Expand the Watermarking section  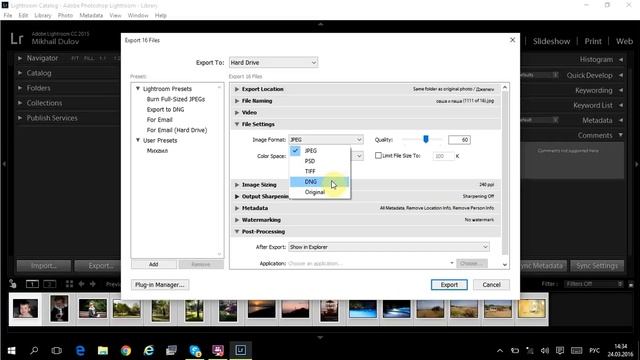coord(237,220)
